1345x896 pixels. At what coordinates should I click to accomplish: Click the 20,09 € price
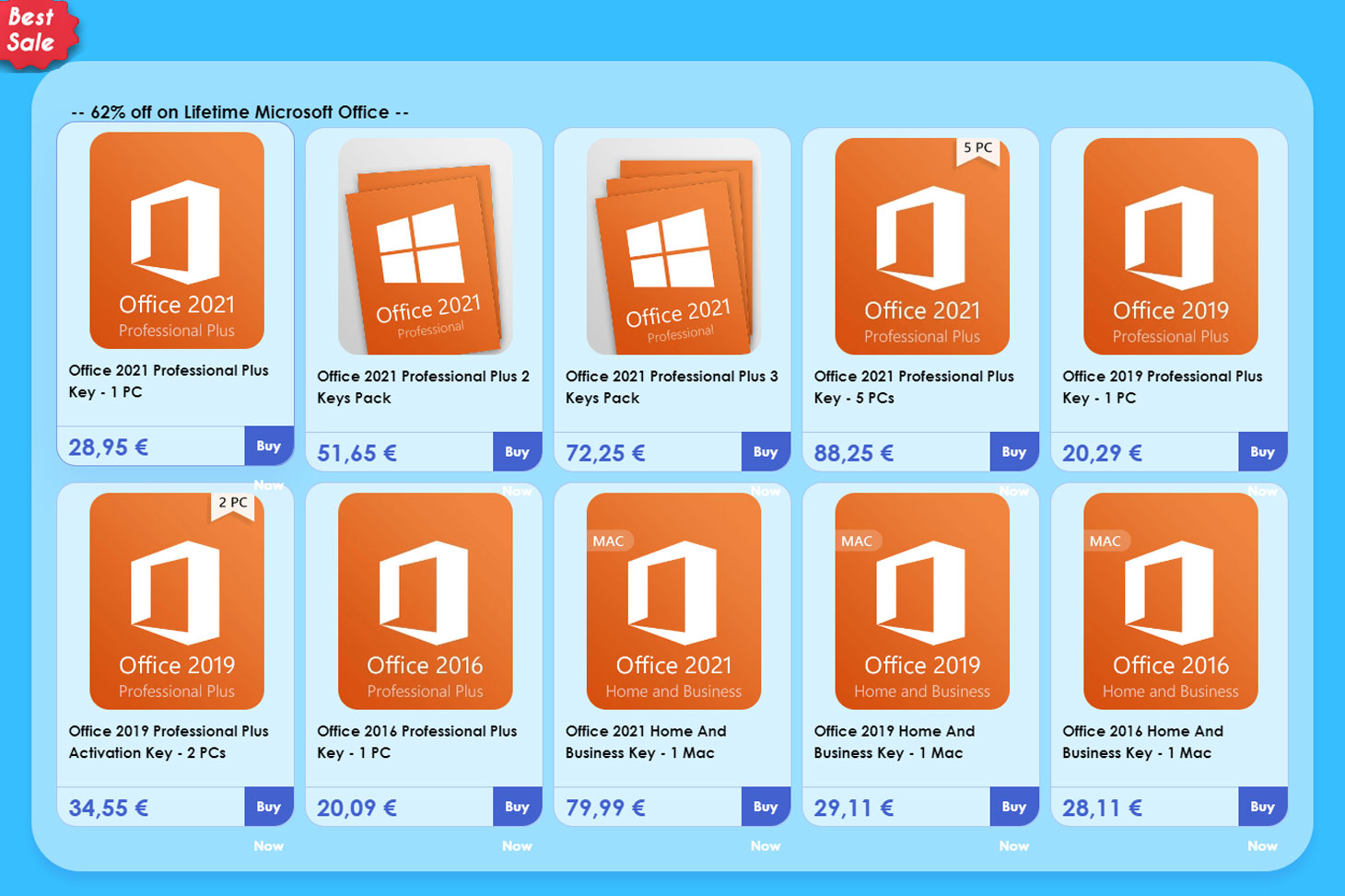[357, 808]
